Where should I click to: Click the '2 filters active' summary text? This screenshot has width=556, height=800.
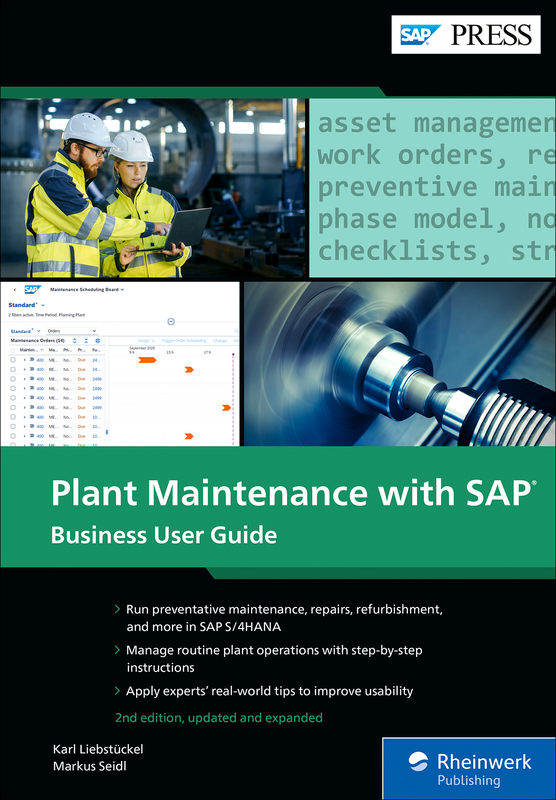tap(46, 315)
